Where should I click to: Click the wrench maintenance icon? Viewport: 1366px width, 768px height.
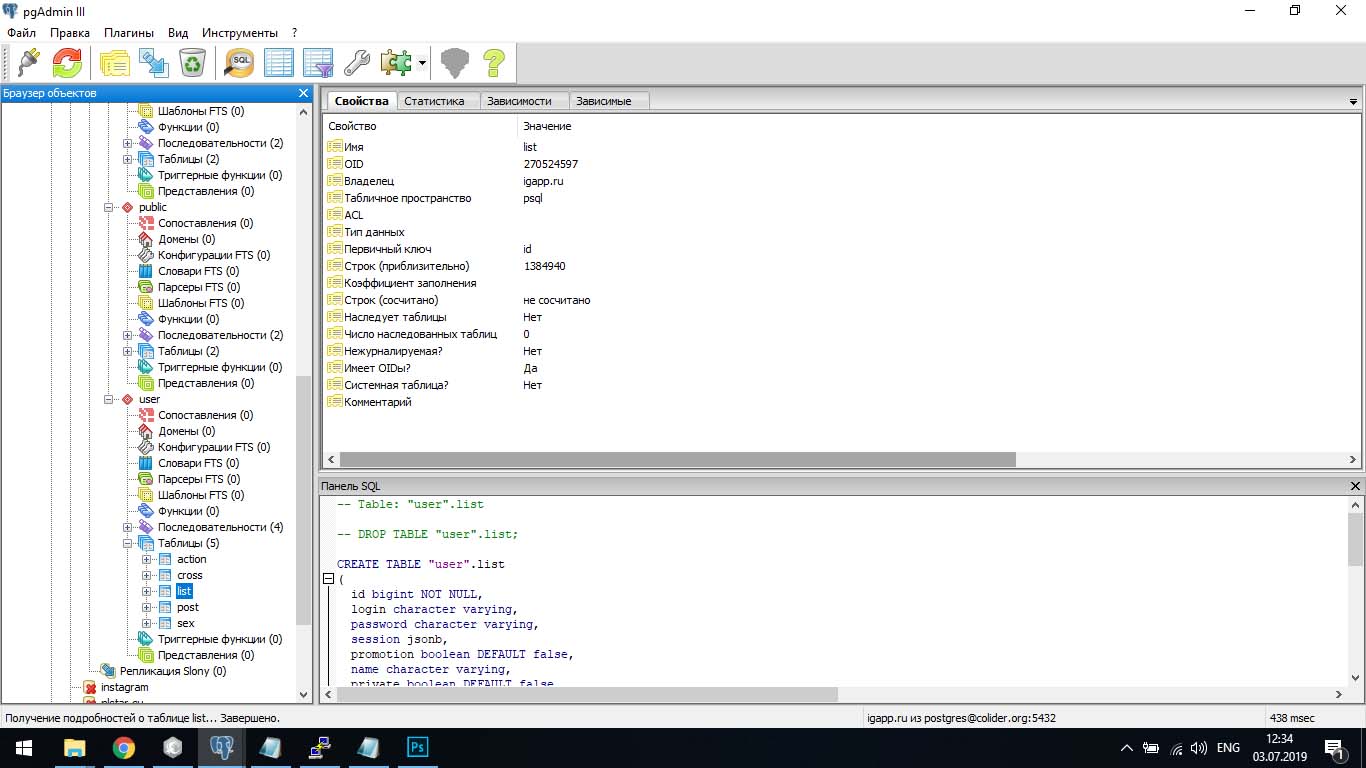click(356, 63)
